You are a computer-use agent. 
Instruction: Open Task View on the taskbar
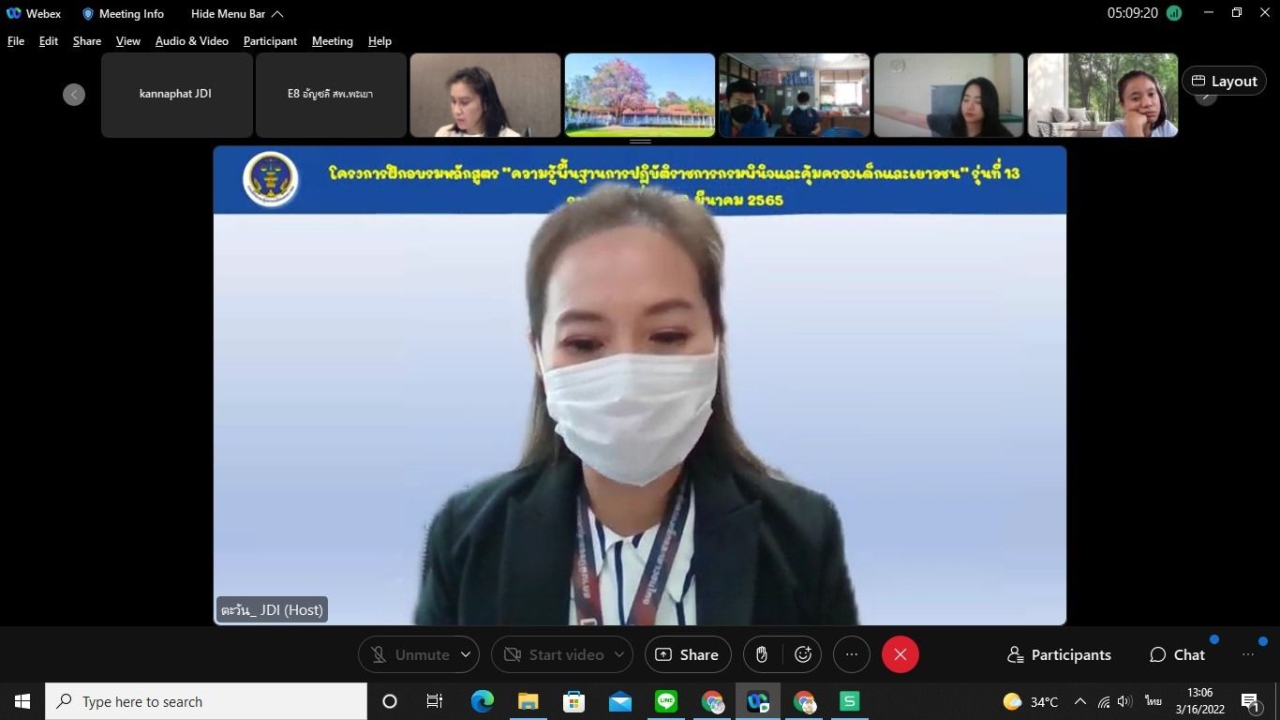pyautogui.click(x=435, y=702)
